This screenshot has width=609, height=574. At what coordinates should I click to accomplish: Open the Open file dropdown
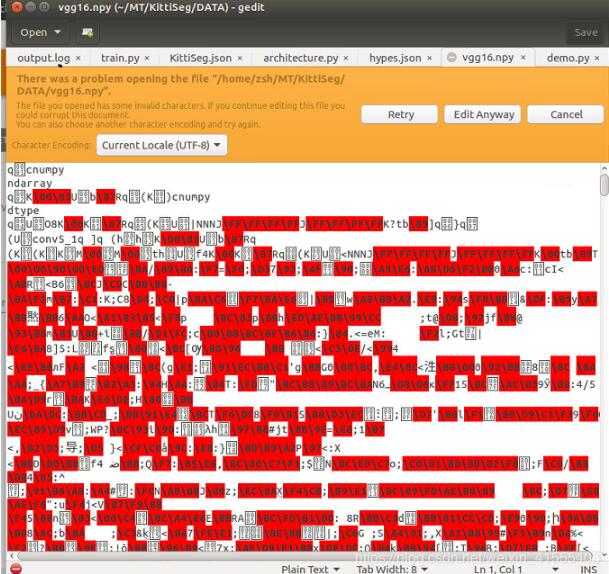pos(40,33)
